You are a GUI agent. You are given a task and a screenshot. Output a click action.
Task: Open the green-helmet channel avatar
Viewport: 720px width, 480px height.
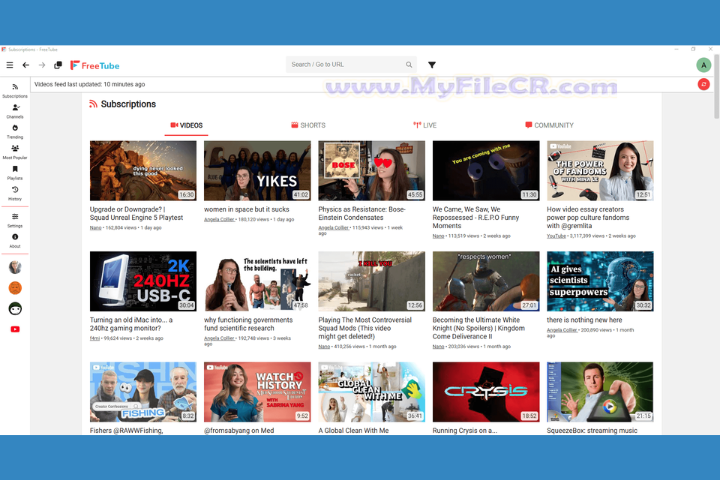click(x=15, y=309)
